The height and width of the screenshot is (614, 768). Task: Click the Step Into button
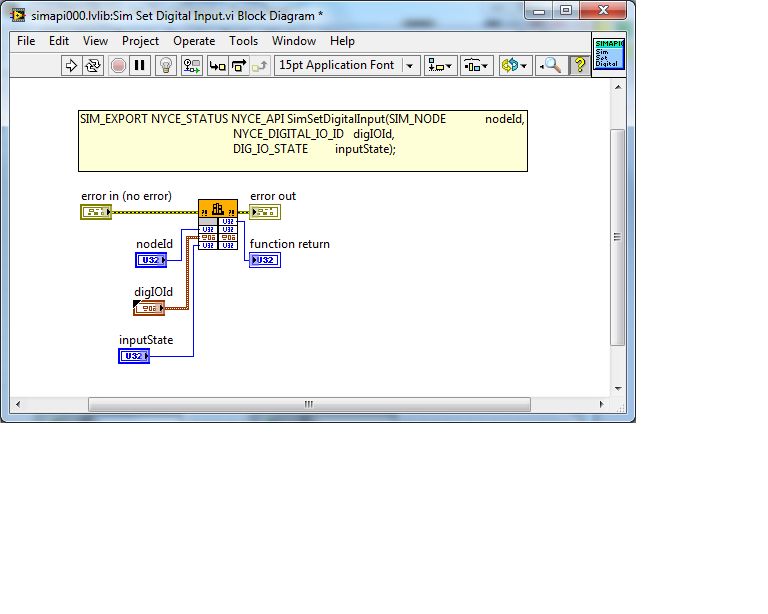tap(217, 66)
